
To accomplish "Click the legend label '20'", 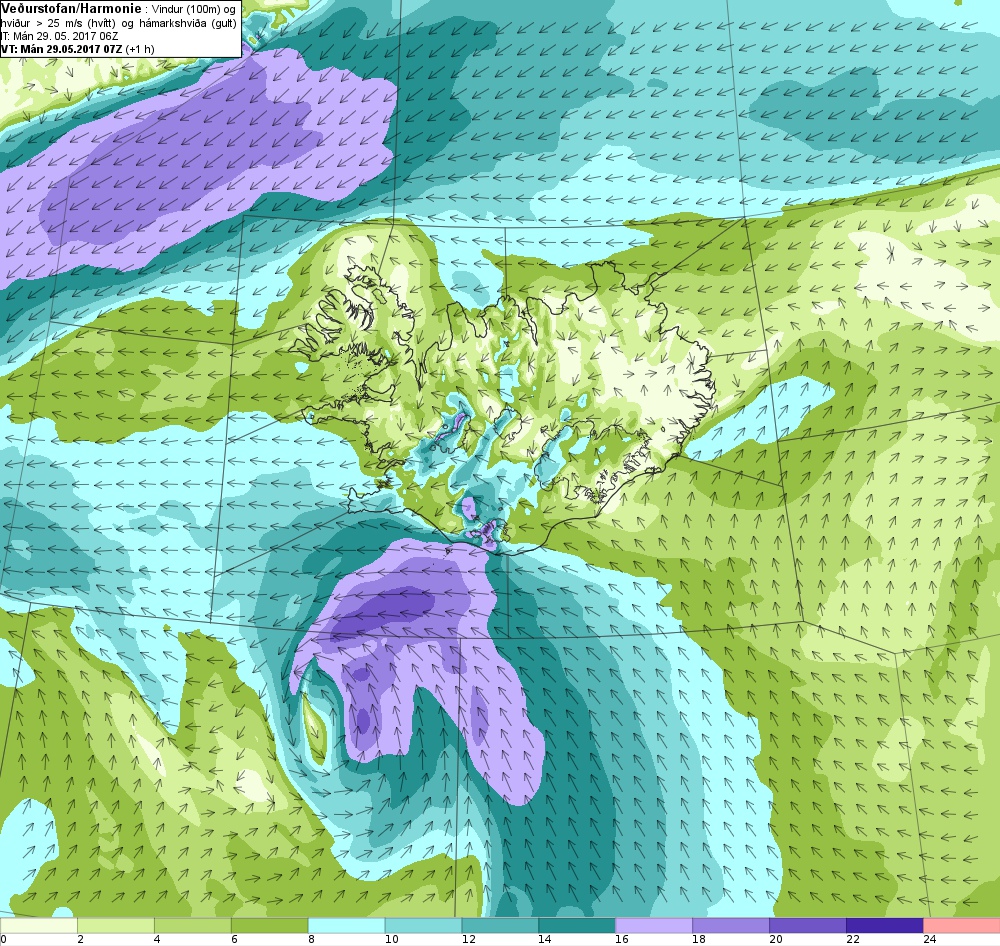I will click(x=776, y=939).
